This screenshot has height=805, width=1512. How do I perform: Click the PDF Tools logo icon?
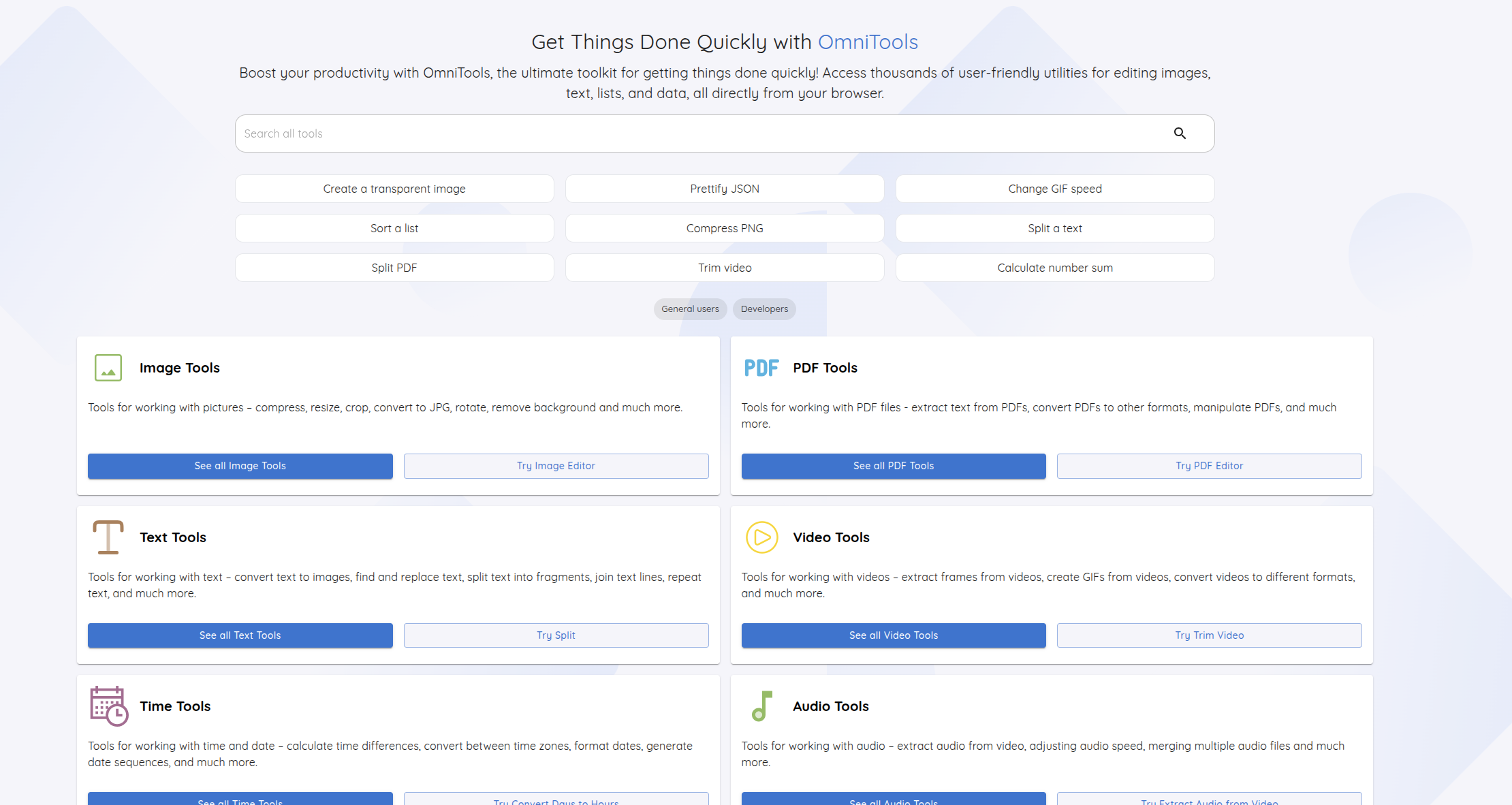tap(761, 368)
